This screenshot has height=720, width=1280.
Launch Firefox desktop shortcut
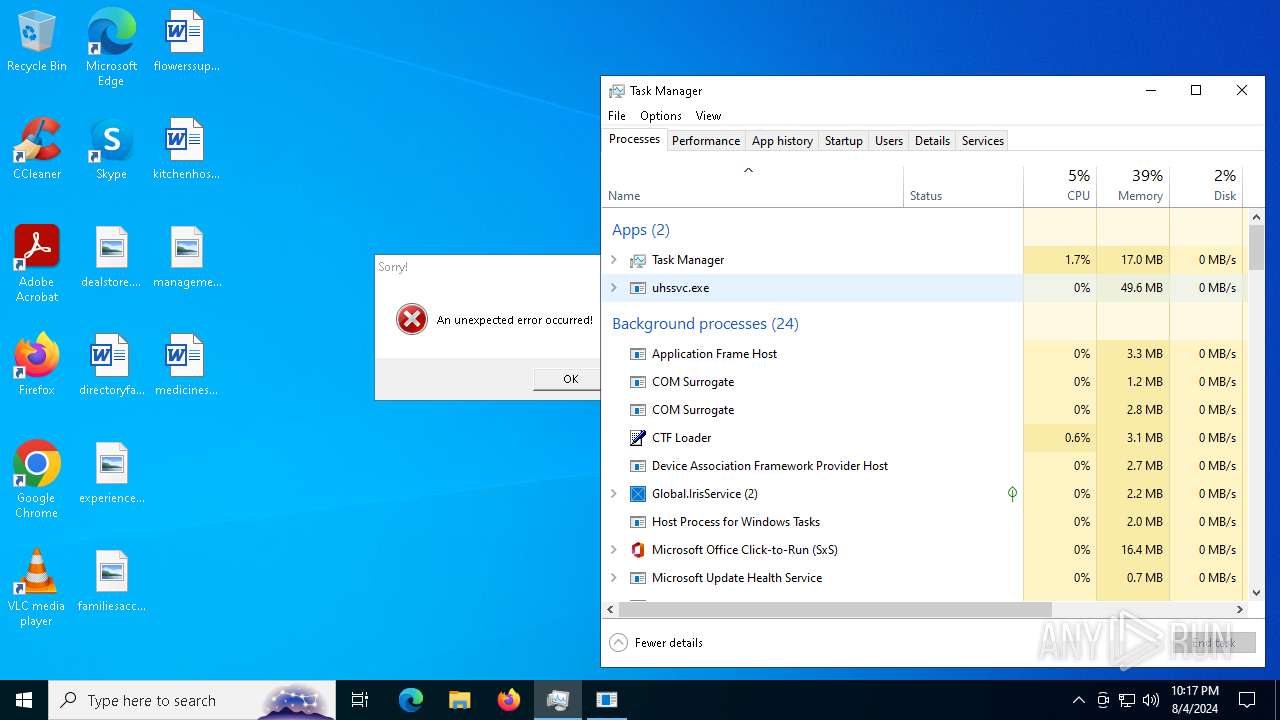click(x=37, y=366)
